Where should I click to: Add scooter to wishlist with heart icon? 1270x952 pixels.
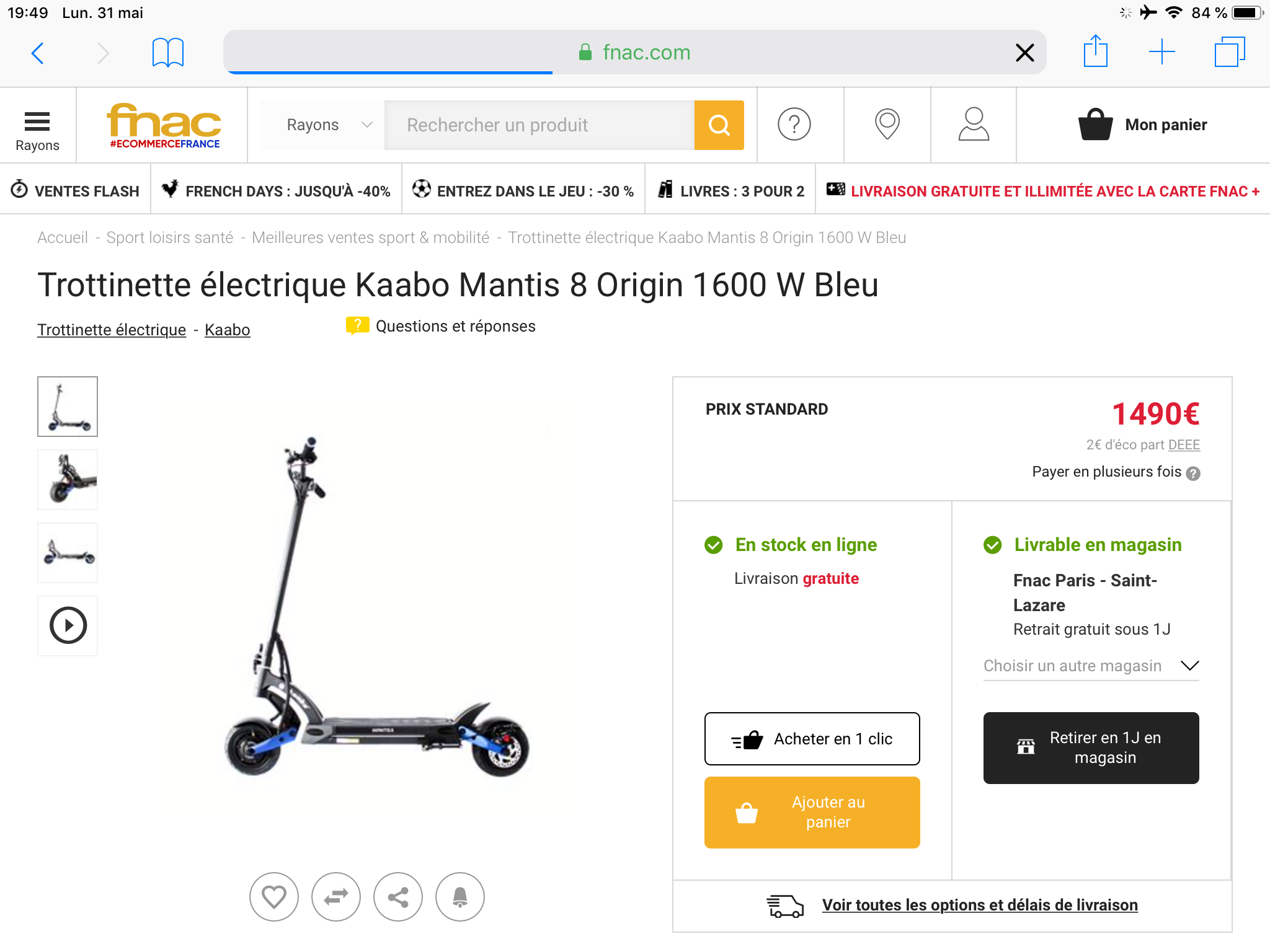pyautogui.click(x=273, y=897)
